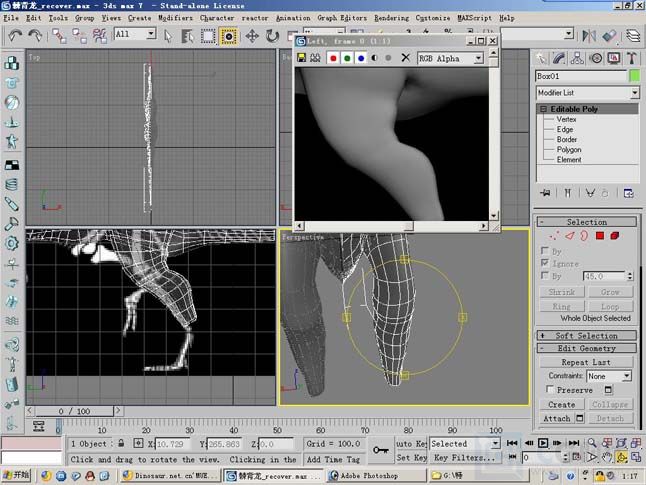This screenshot has height=485, width=646.
Task: Select Vertex sub-object icon in Selection rollout
Action: pyautogui.click(x=555, y=236)
